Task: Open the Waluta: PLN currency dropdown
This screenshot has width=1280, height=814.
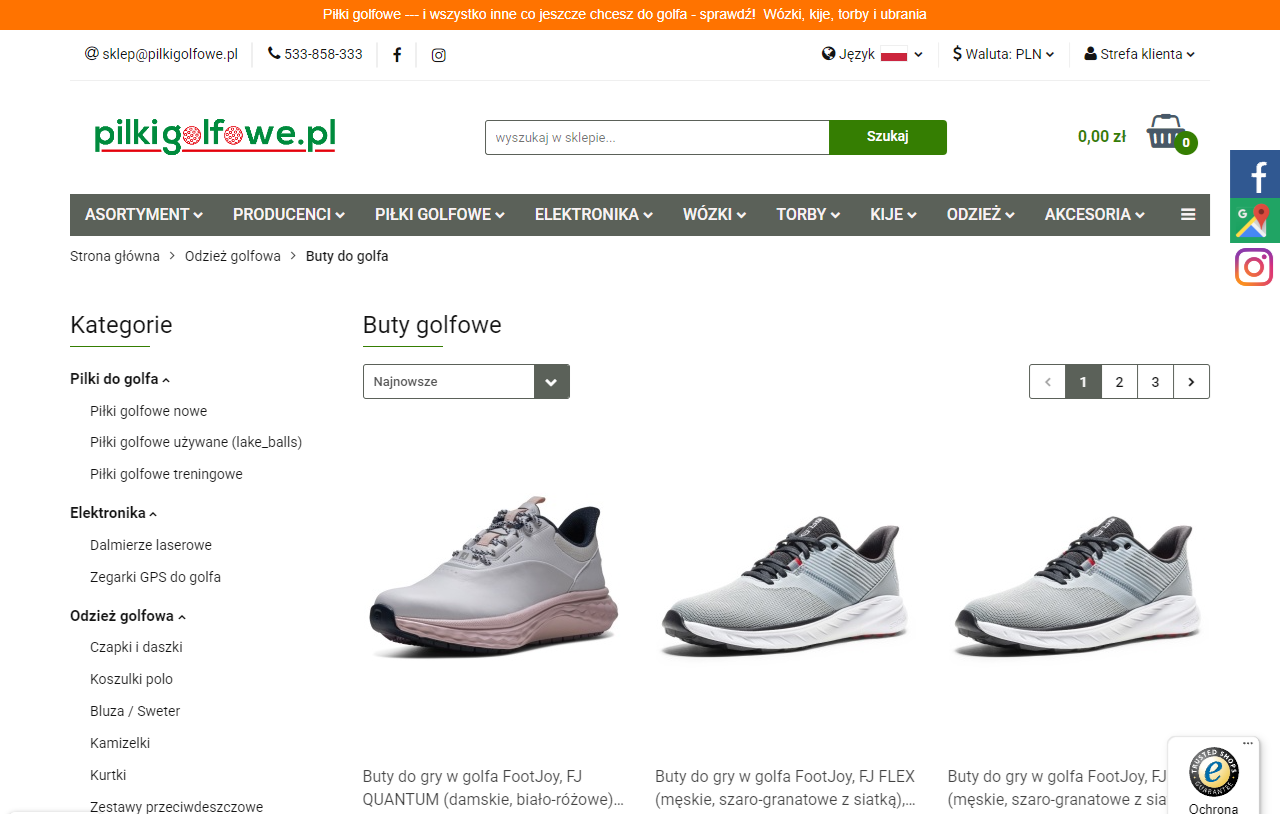Action: point(1003,55)
